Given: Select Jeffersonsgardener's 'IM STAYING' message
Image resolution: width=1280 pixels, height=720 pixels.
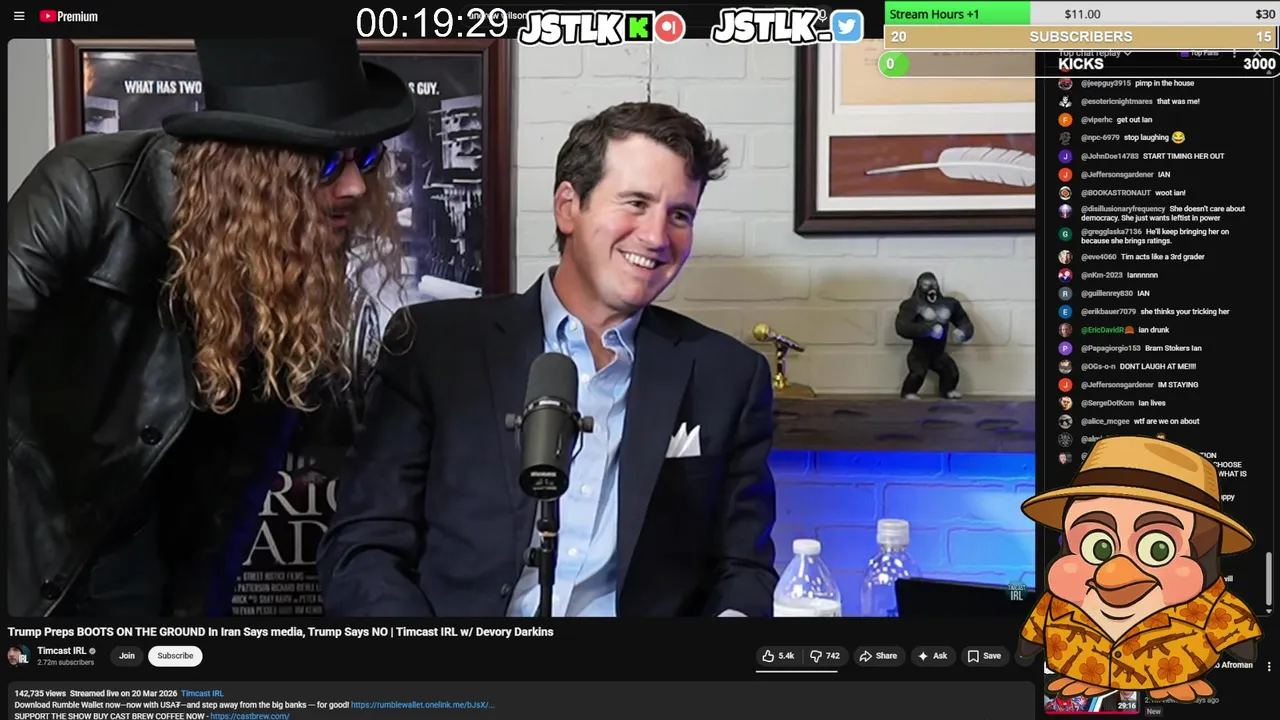Looking at the screenshot, I should point(1178,385).
